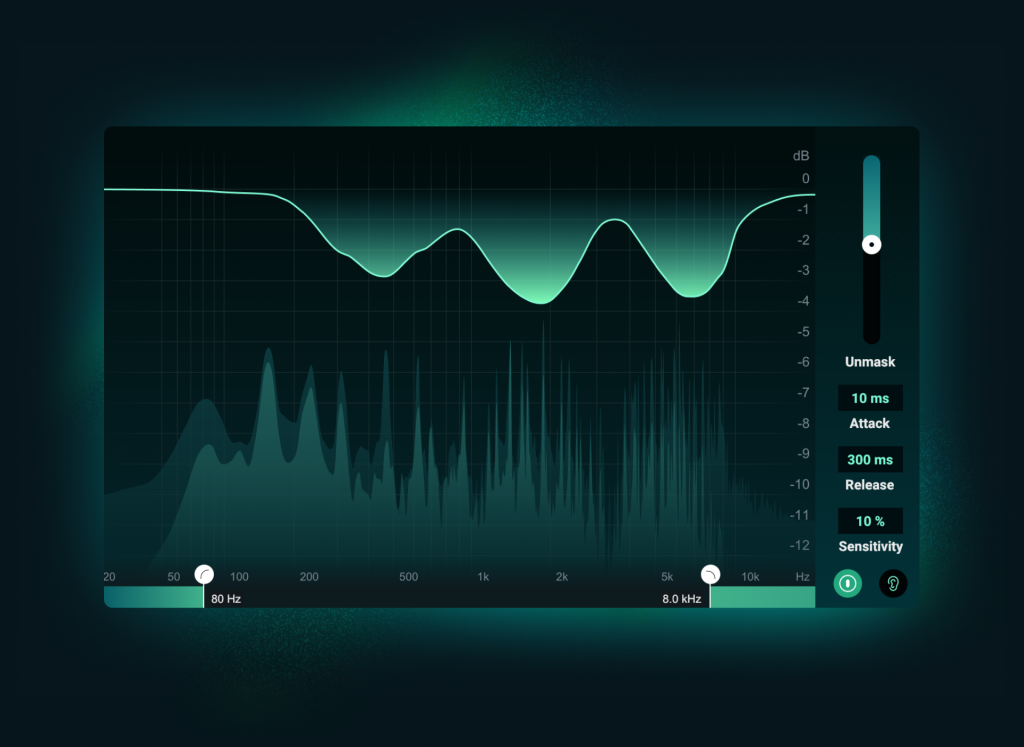Select the Release value field showing 300 ms
The width and height of the screenshot is (1024, 747).
click(870, 460)
